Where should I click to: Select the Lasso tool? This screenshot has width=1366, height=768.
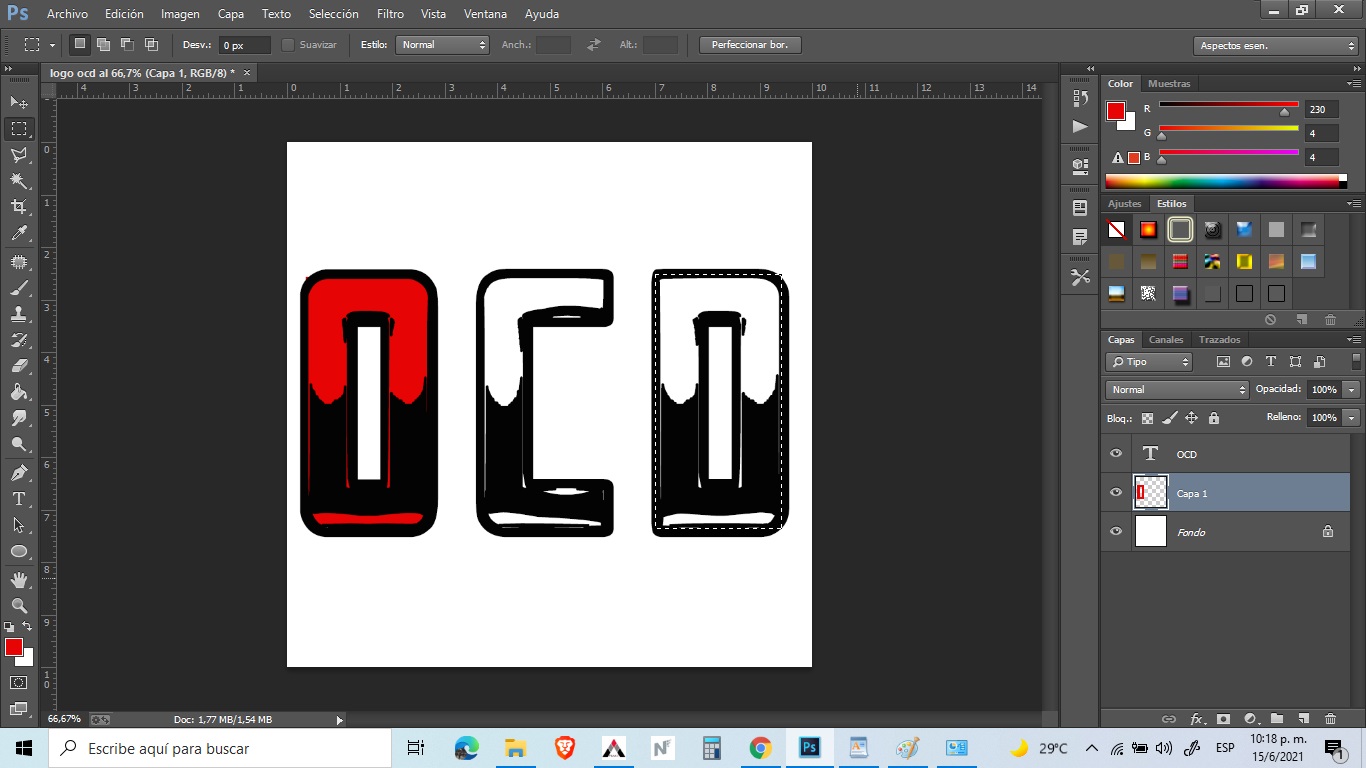[x=19, y=154]
